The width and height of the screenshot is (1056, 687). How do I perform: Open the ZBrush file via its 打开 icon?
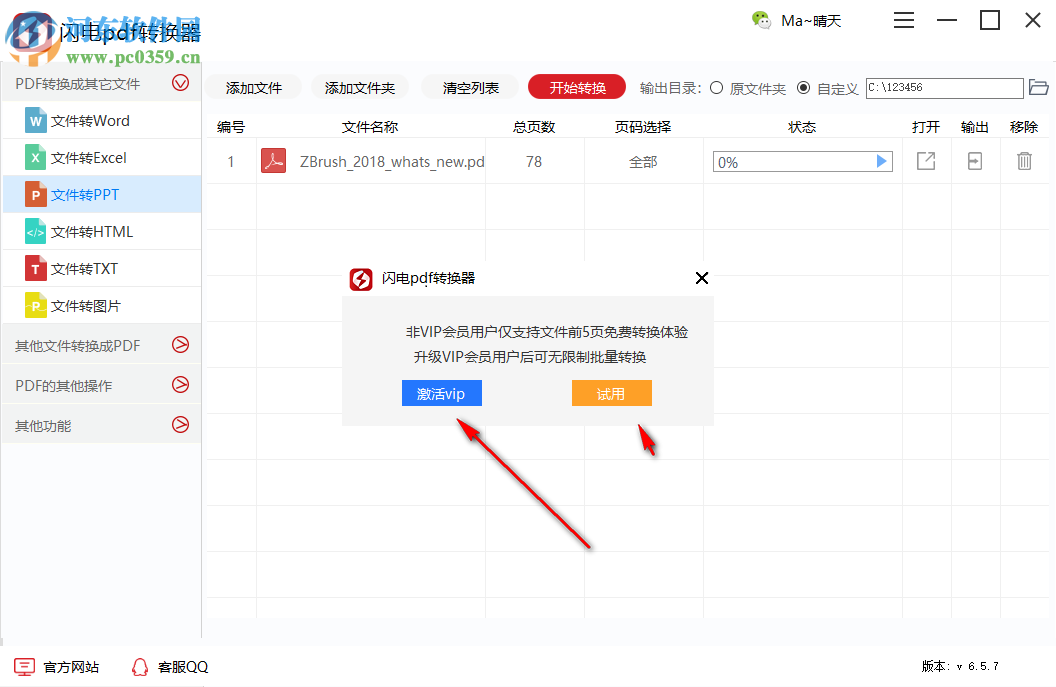(925, 161)
